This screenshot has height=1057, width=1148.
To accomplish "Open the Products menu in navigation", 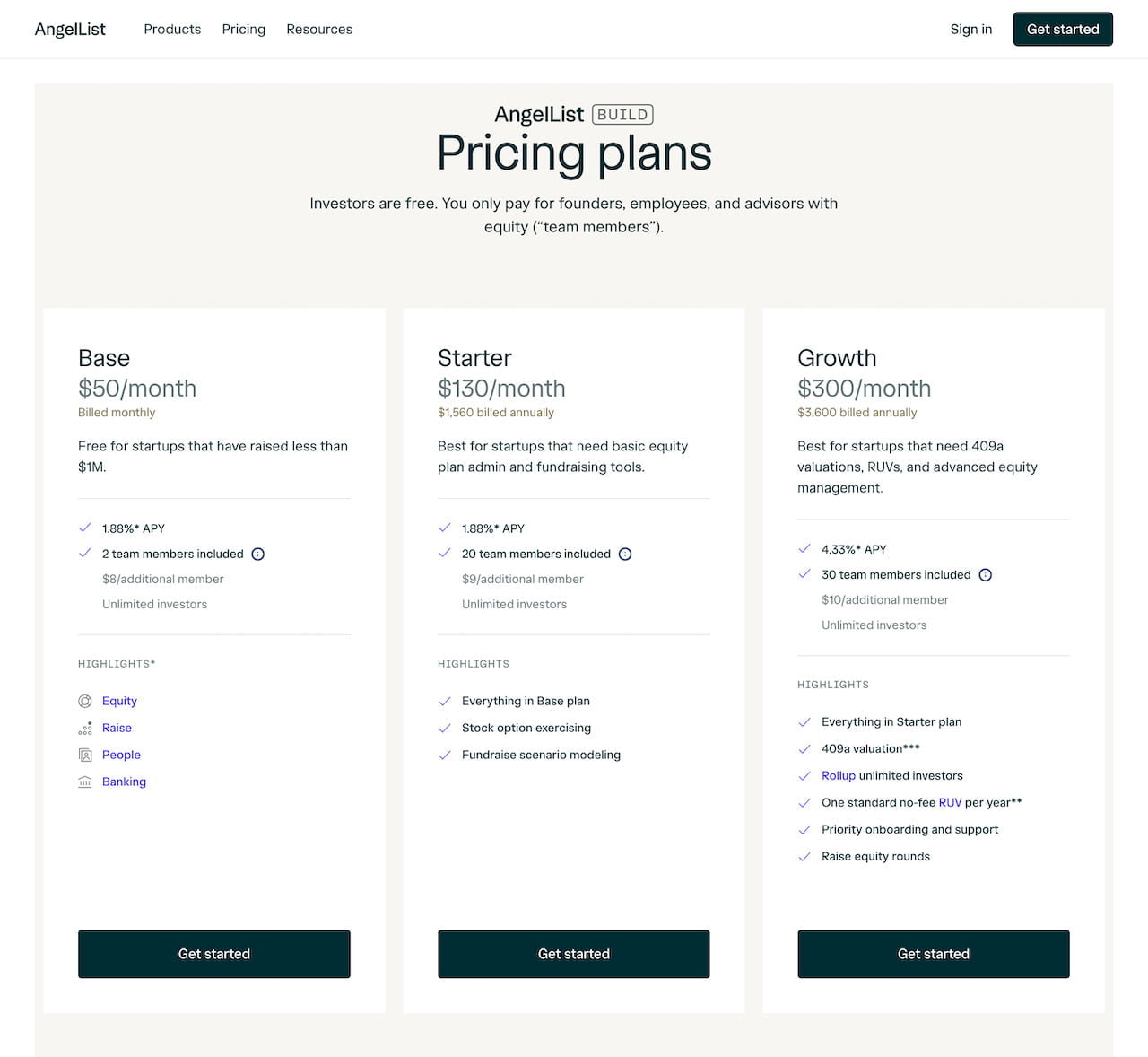I will 172,30.
